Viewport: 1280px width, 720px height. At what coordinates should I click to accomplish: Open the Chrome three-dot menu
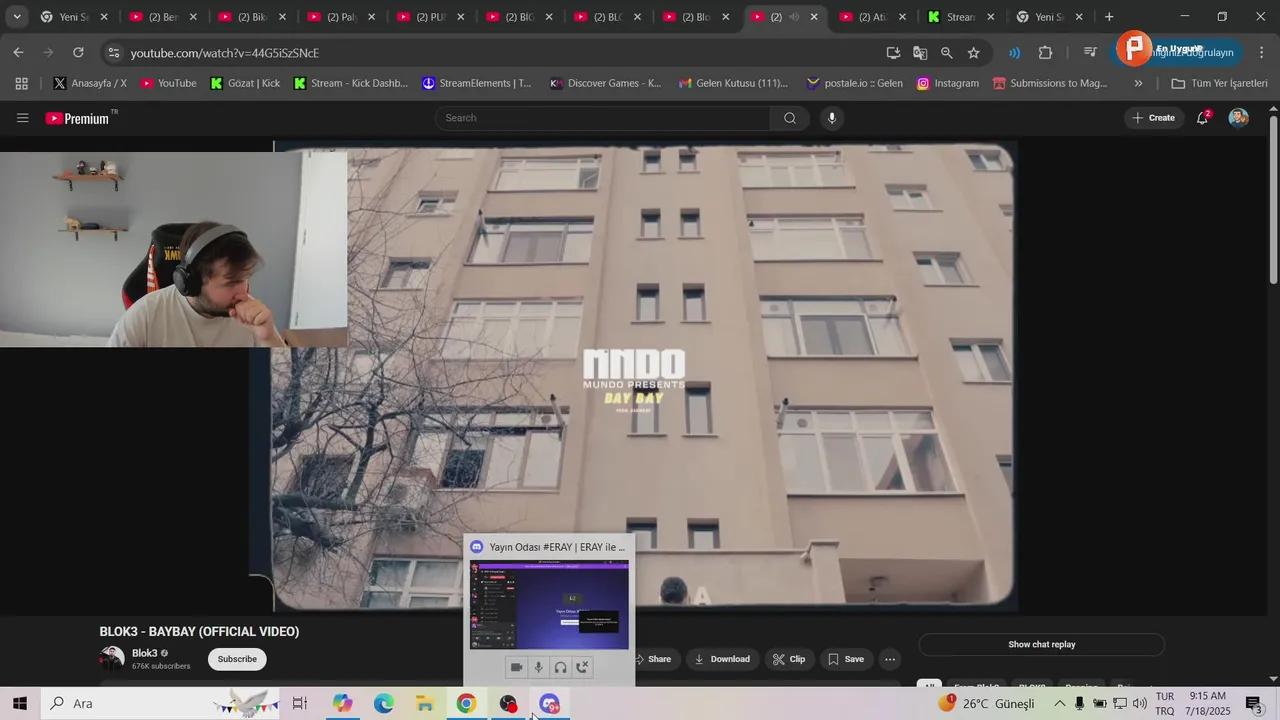(1262, 52)
